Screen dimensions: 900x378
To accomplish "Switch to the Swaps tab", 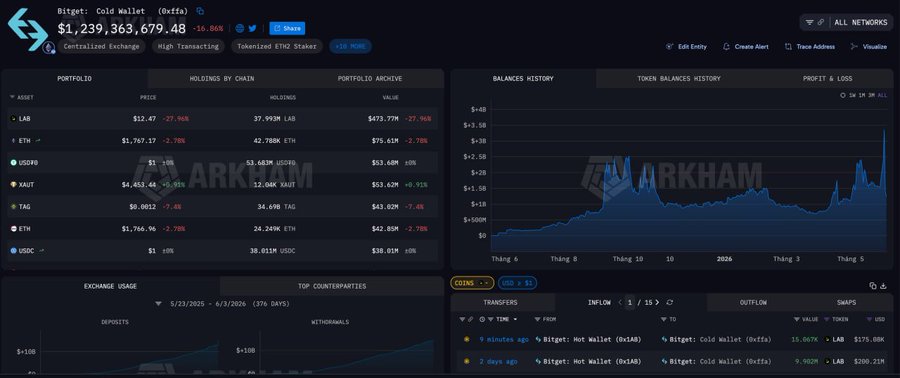I will click(847, 302).
